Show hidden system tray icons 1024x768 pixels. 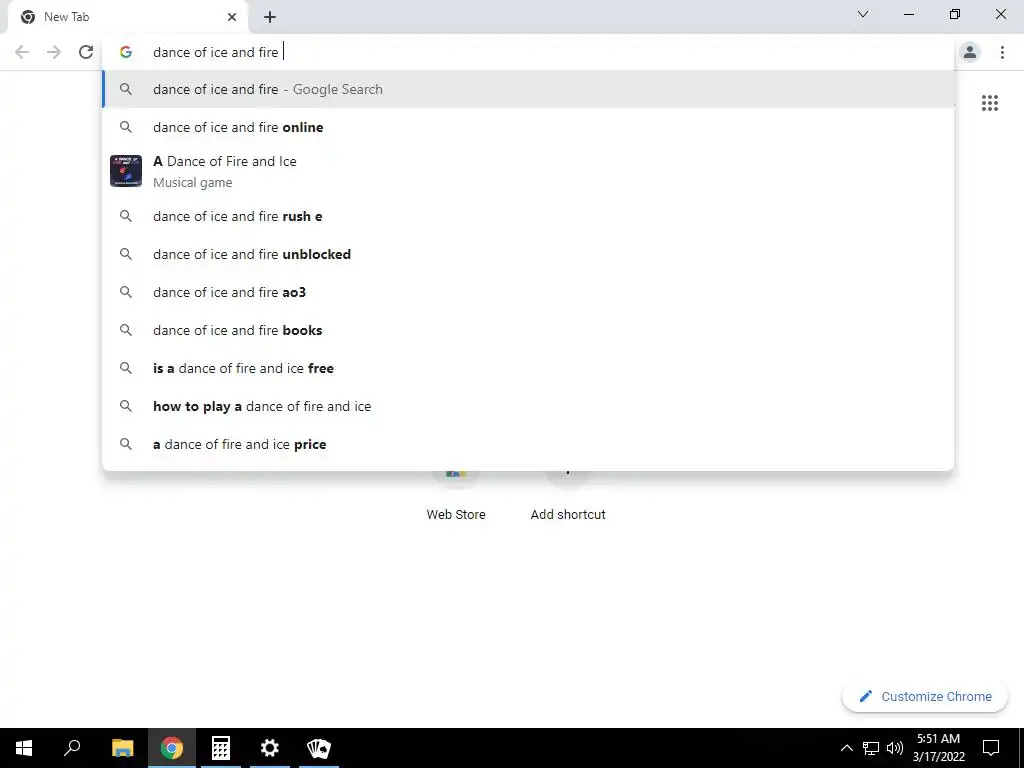pos(846,748)
